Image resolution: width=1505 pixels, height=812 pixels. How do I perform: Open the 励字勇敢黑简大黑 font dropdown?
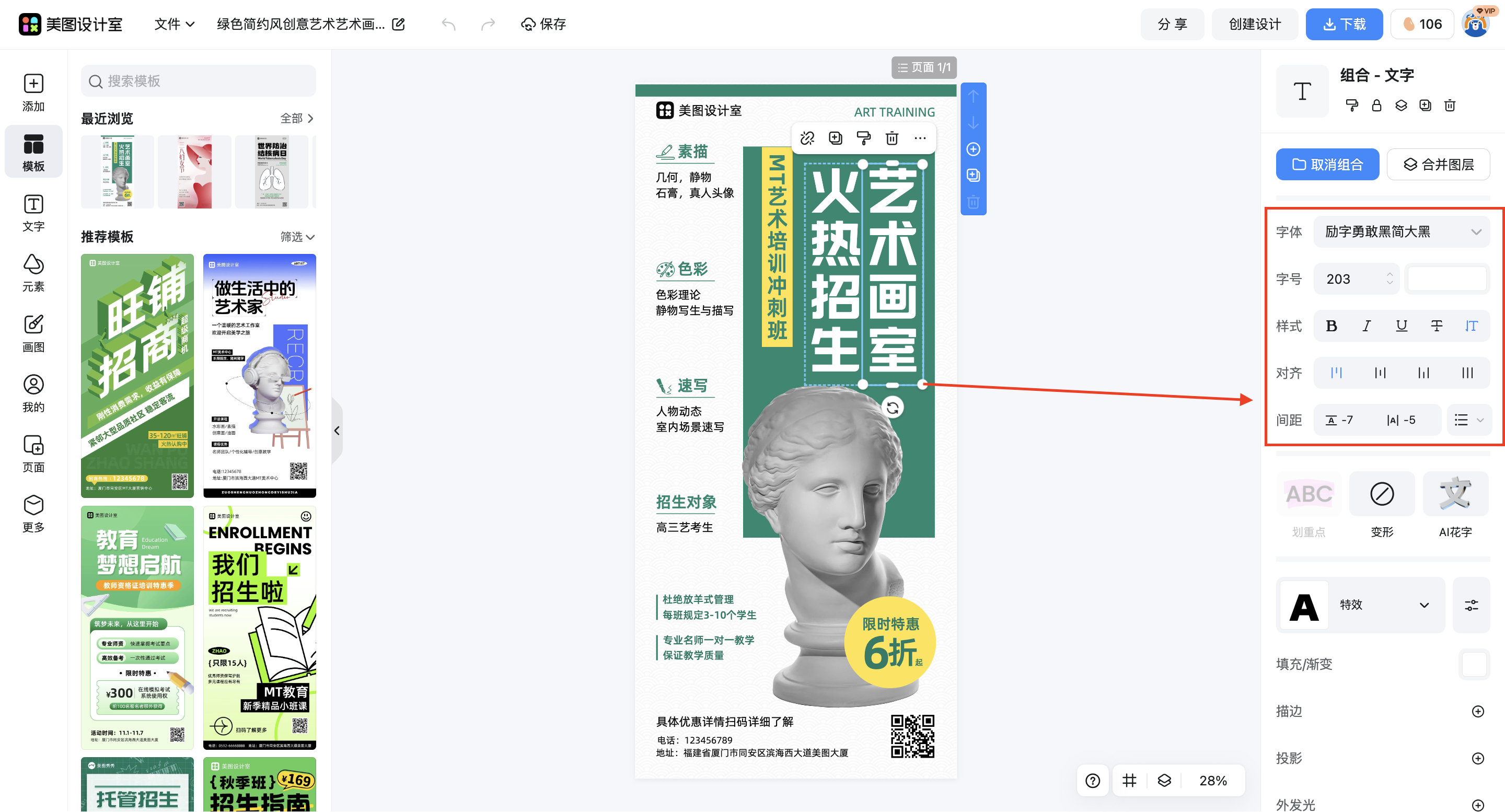tap(1401, 231)
